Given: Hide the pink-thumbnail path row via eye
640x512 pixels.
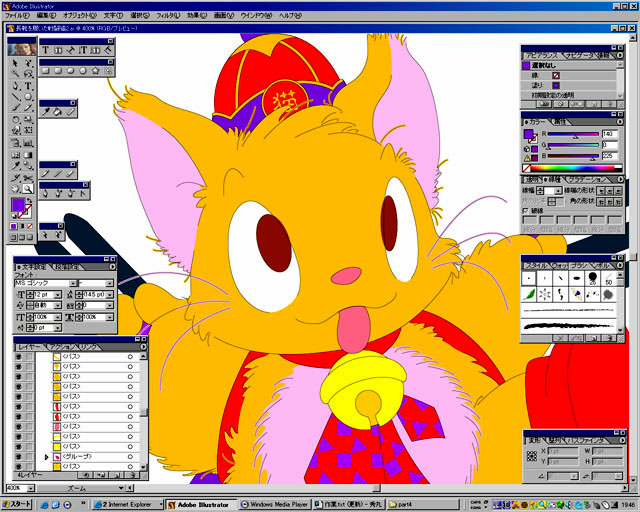Looking at the screenshot, I should coord(18,427).
